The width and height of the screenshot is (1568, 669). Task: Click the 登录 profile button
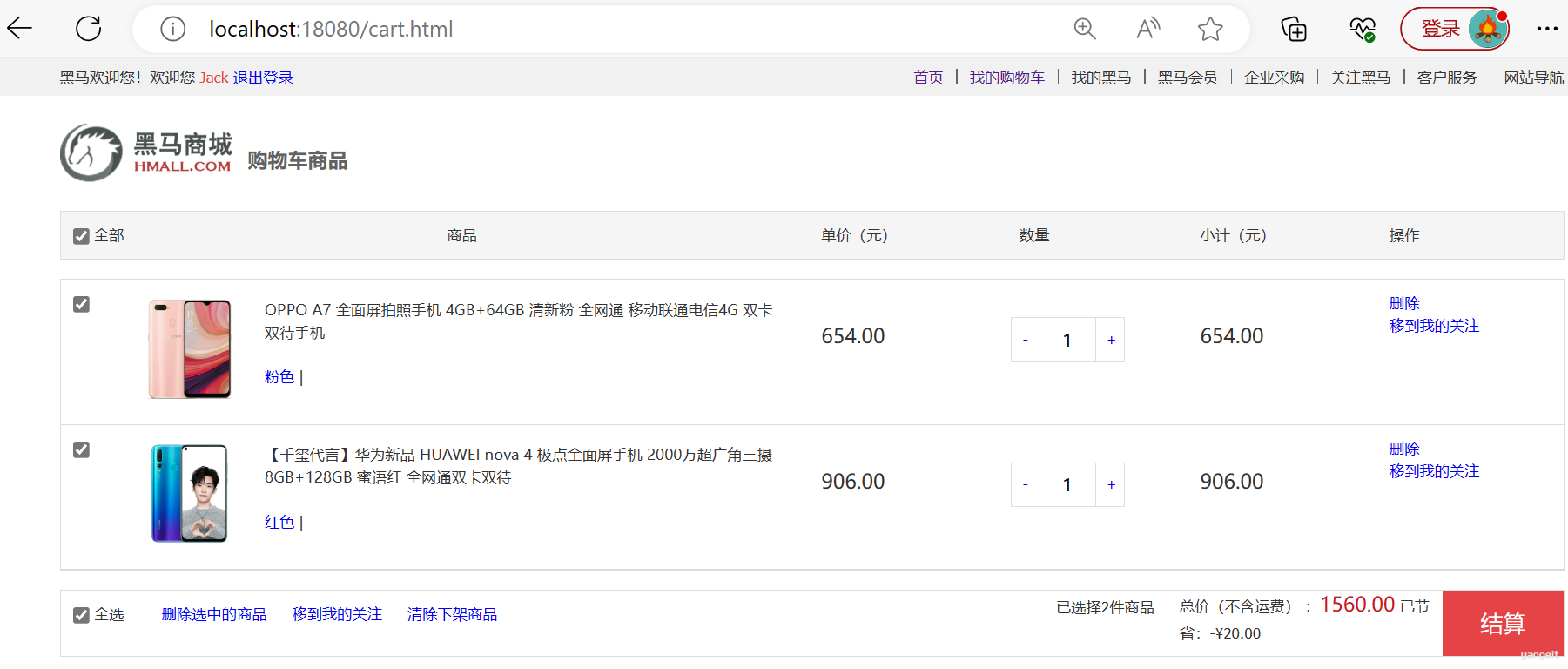click(x=1454, y=29)
